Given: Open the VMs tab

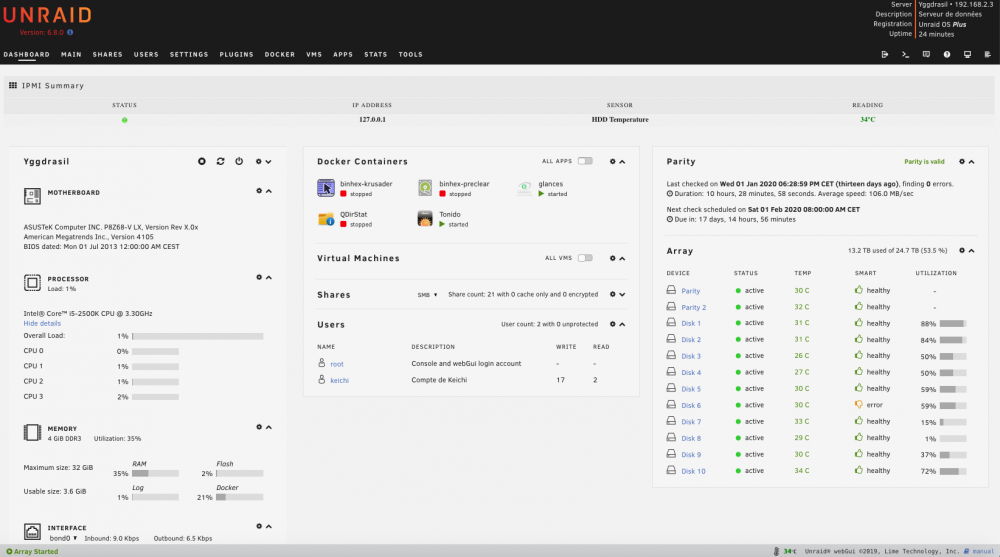Looking at the screenshot, I should pyautogui.click(x=314, y=54).
